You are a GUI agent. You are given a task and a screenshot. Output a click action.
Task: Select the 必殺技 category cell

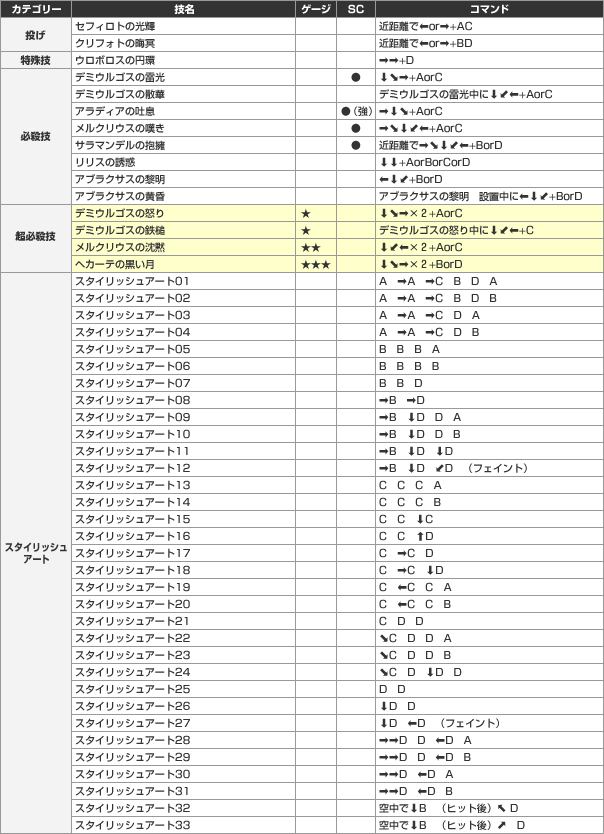click(x=36, y=137)
